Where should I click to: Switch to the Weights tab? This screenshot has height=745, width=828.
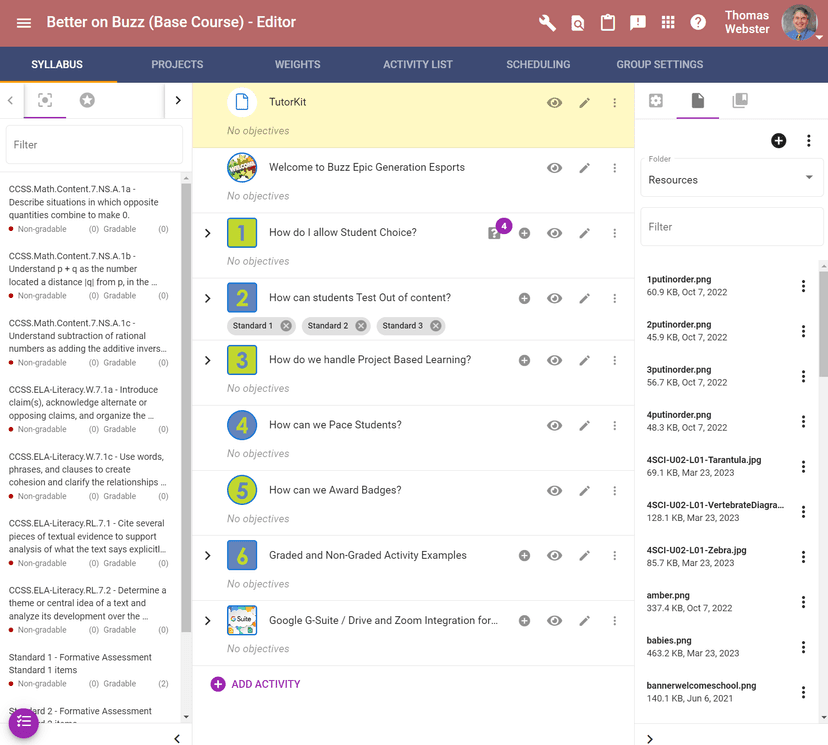click(297, 64)
